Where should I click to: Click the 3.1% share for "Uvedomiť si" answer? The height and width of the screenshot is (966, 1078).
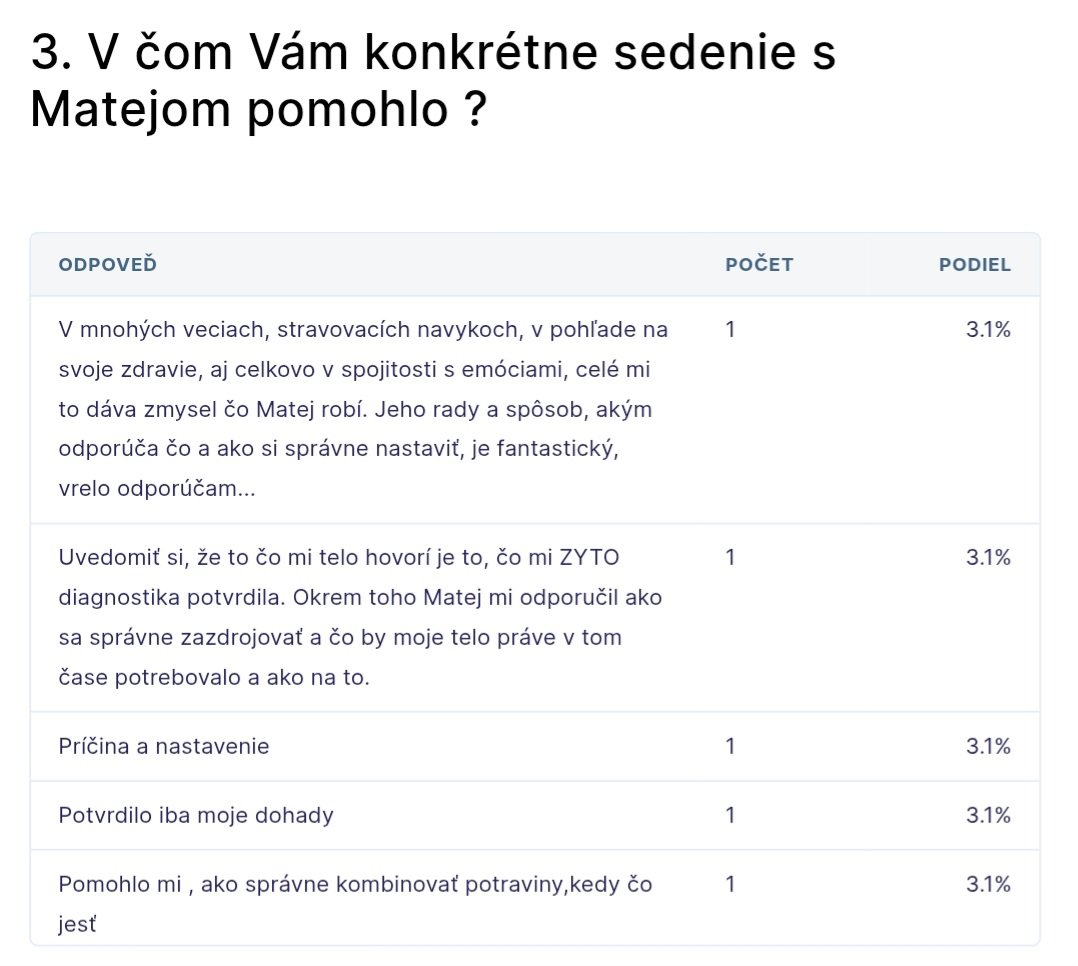click(x=988, y=557)
